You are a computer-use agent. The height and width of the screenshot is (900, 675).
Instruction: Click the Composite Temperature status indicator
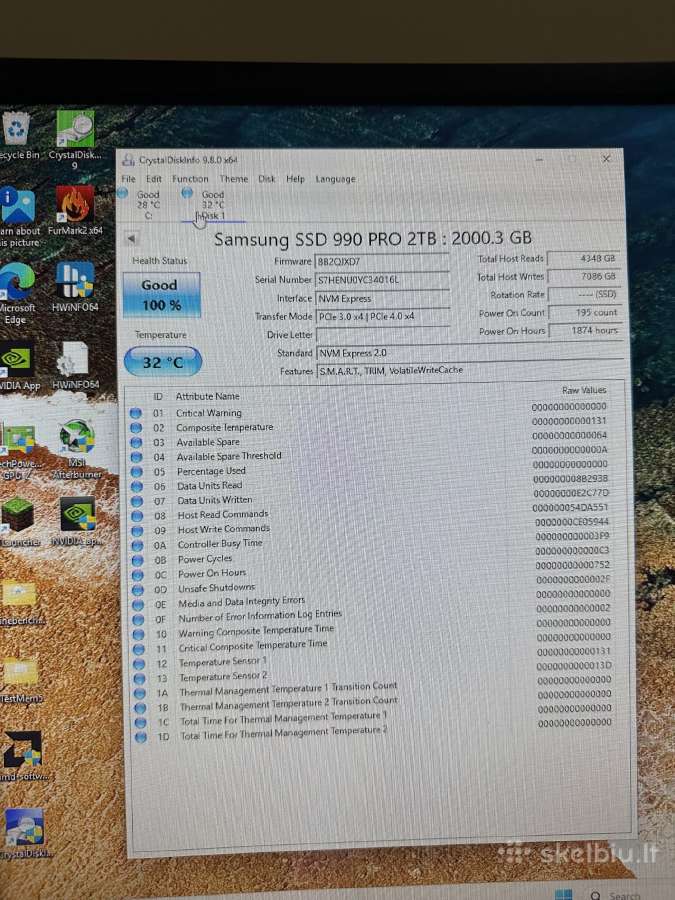tap(135, 428)
